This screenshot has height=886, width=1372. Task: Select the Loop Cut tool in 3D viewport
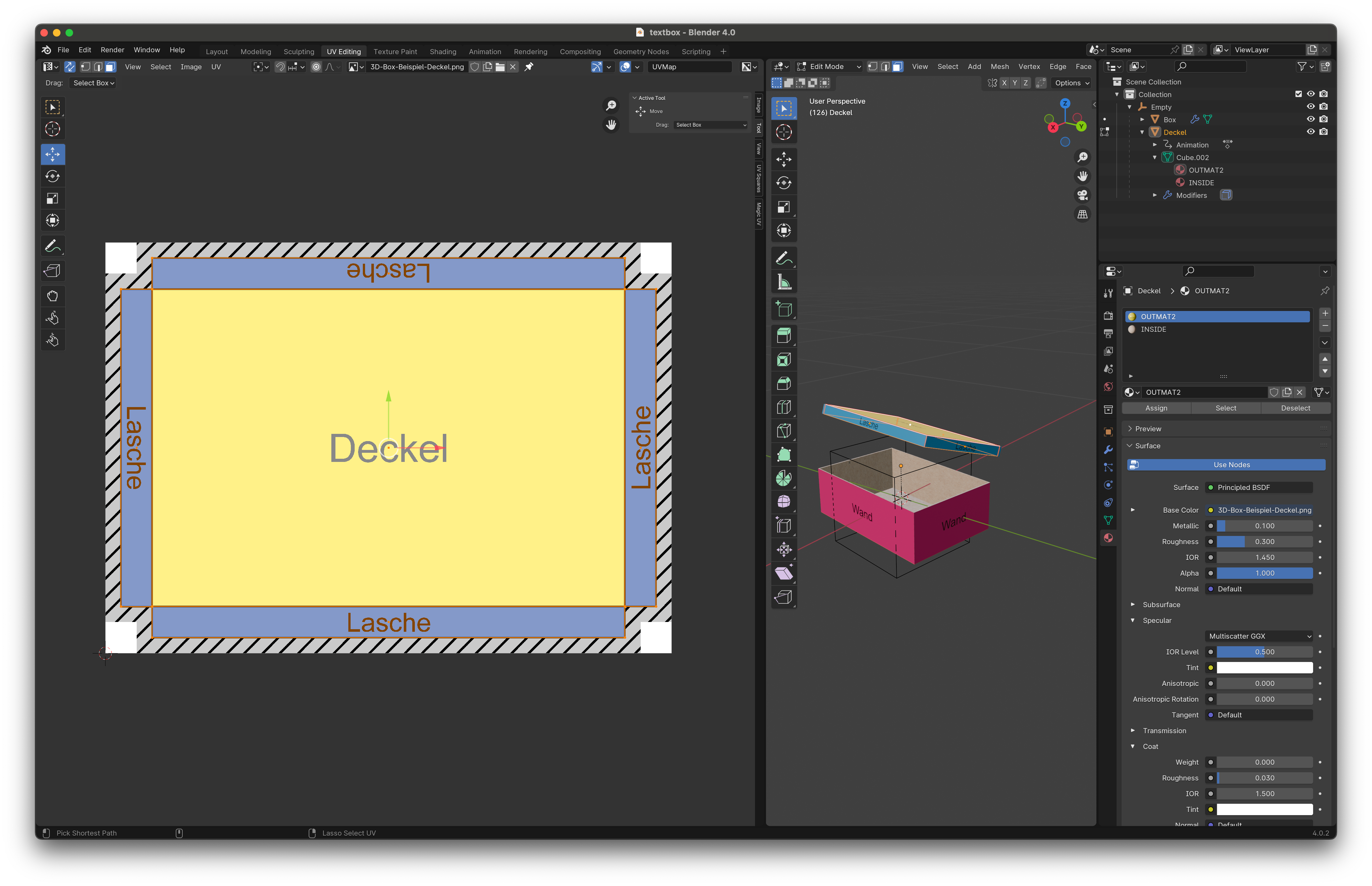point(784,407)
